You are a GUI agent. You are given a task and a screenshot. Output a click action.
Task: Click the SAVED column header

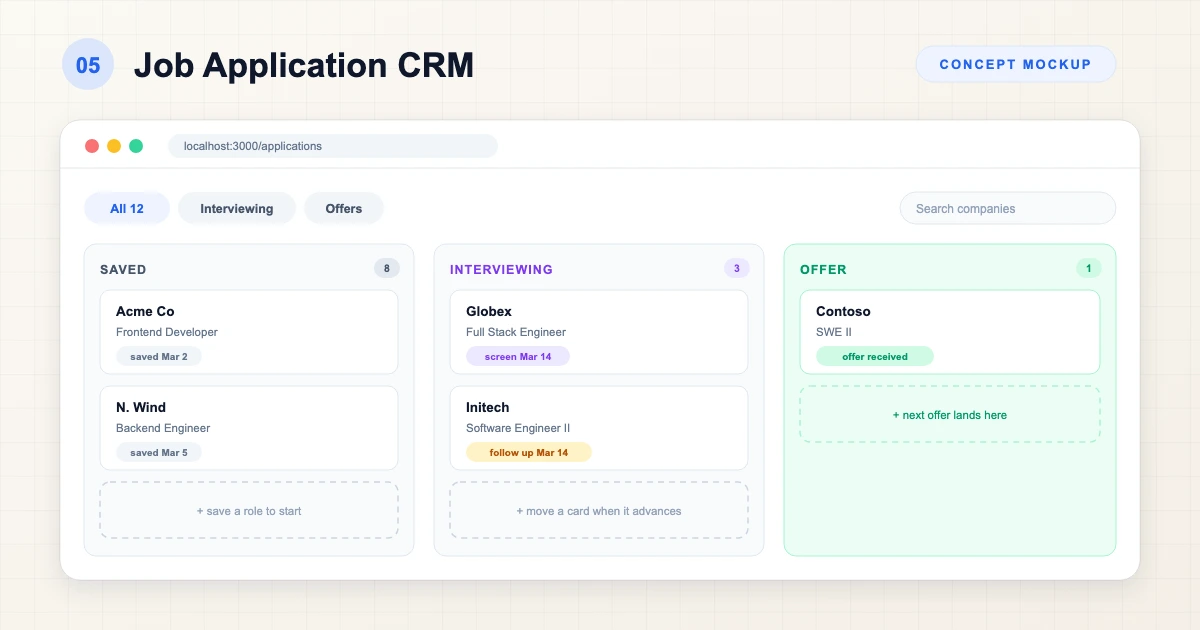point(123,269)
